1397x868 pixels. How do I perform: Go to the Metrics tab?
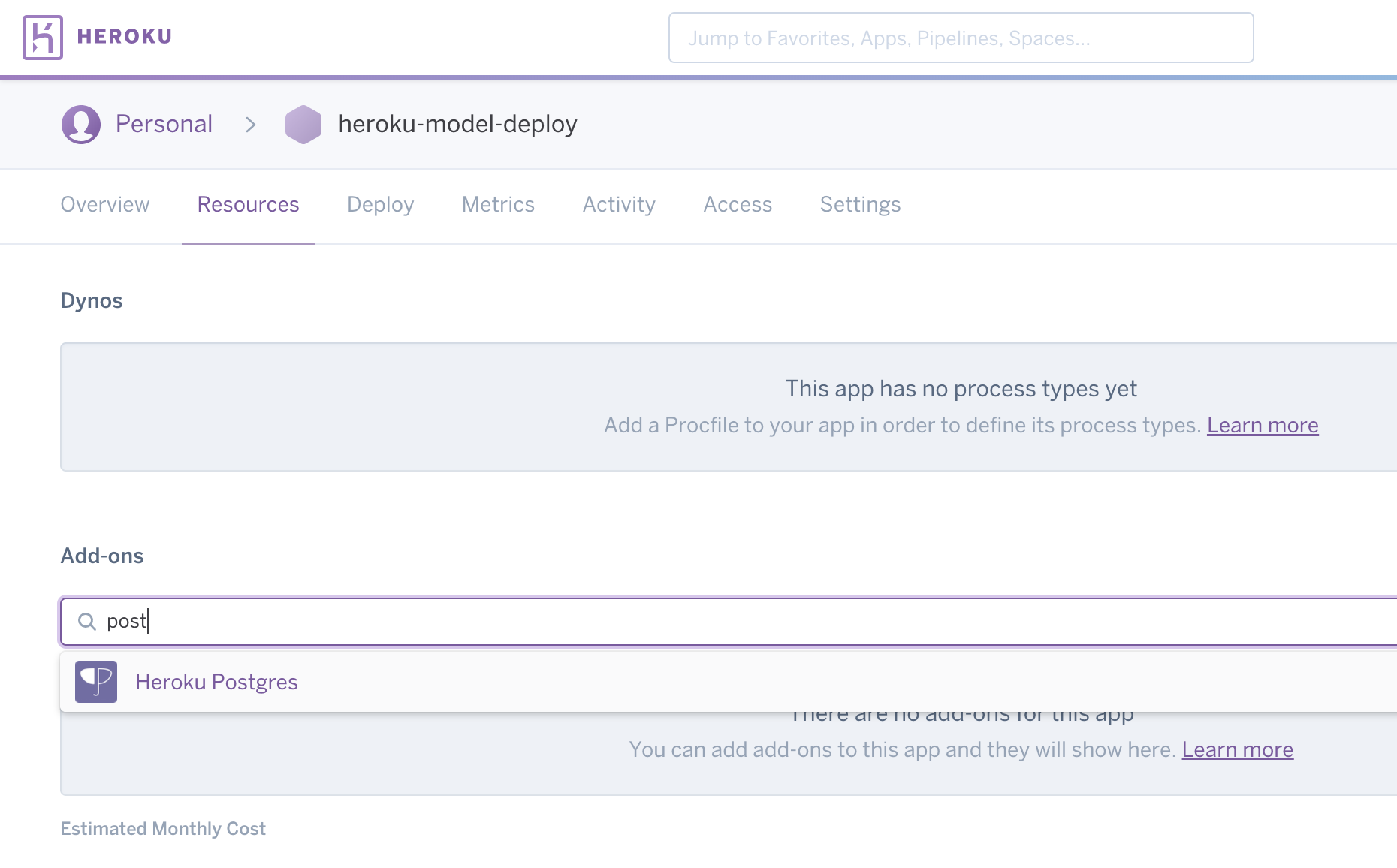coord(498,204)
